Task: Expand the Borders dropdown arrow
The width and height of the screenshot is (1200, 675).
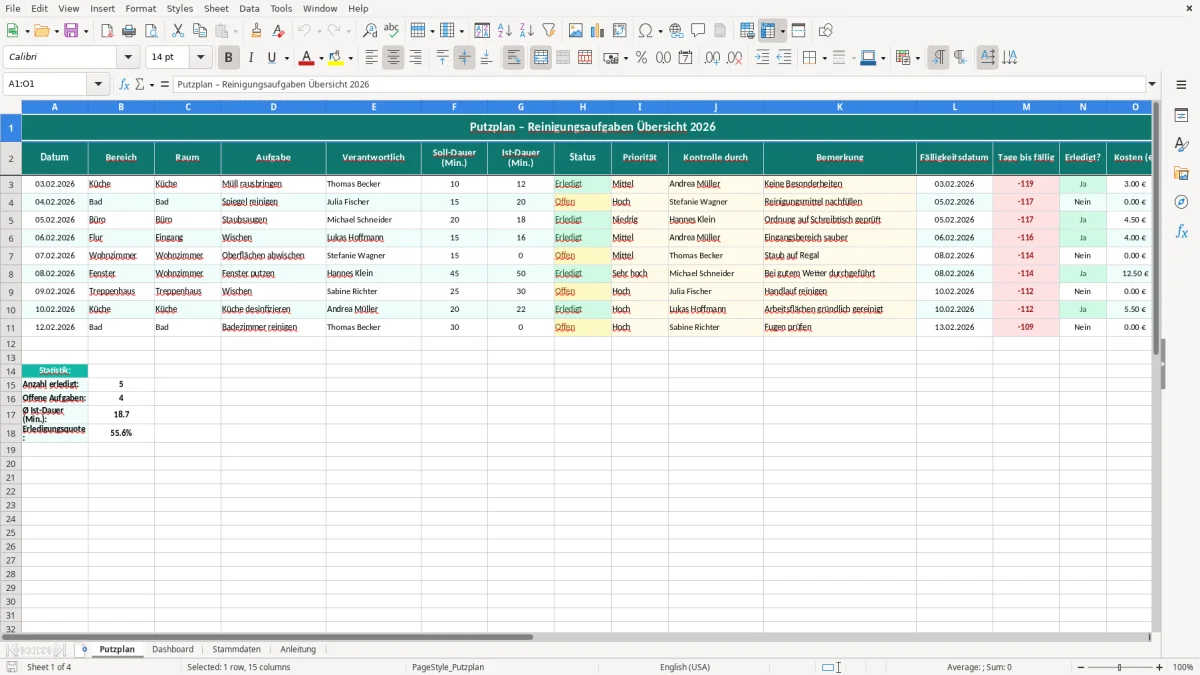Action: [x=824, y=58]
